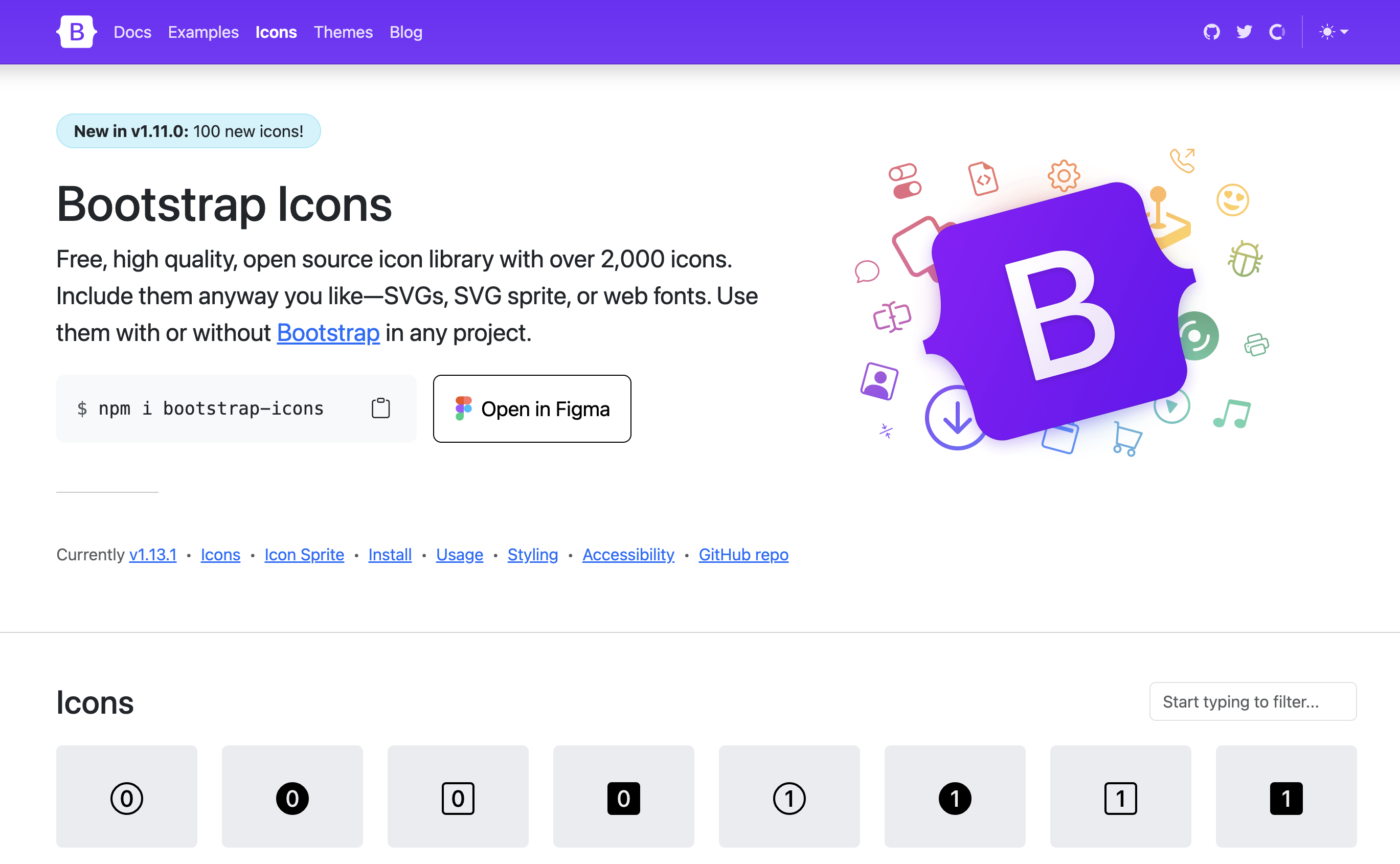
Task: Go to the Docs nav item
Action: point(132,32)
